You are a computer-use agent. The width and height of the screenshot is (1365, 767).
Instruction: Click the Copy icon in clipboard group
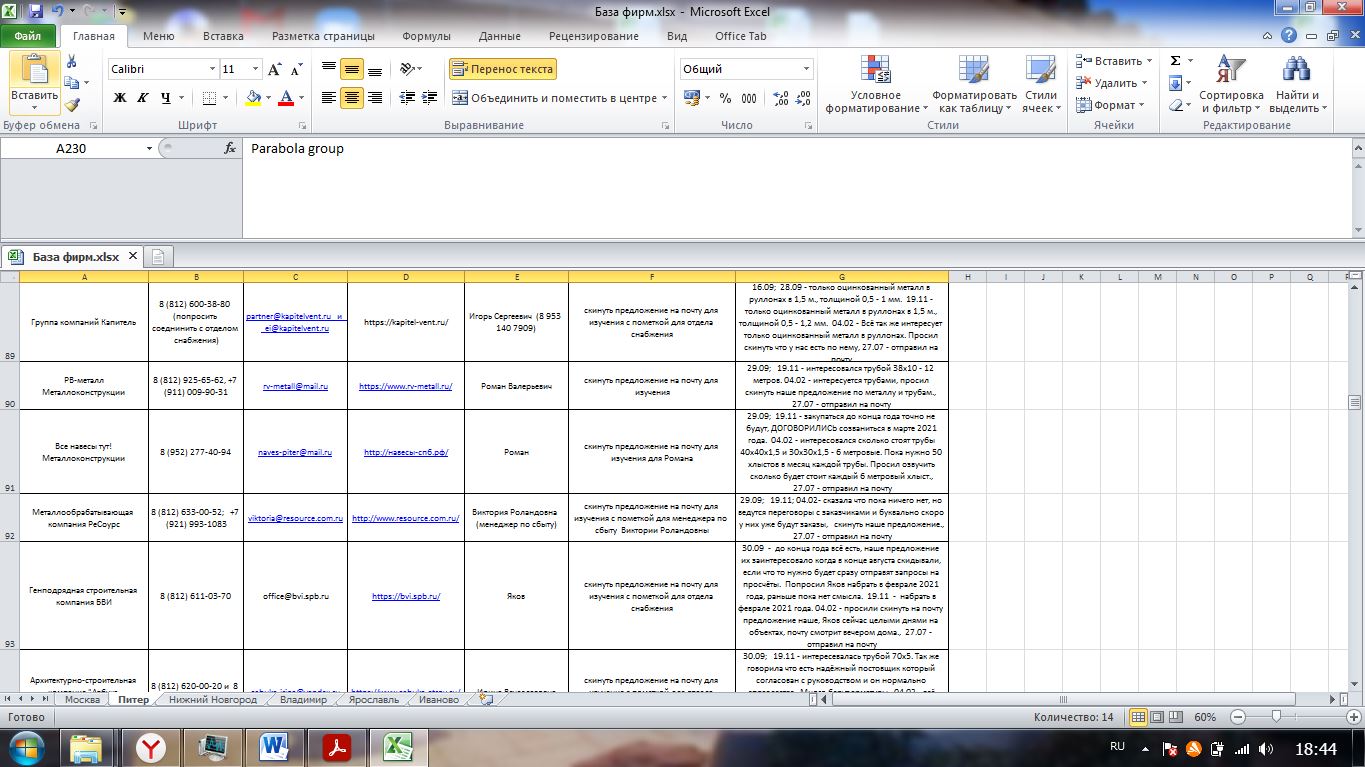pos(72,84)
